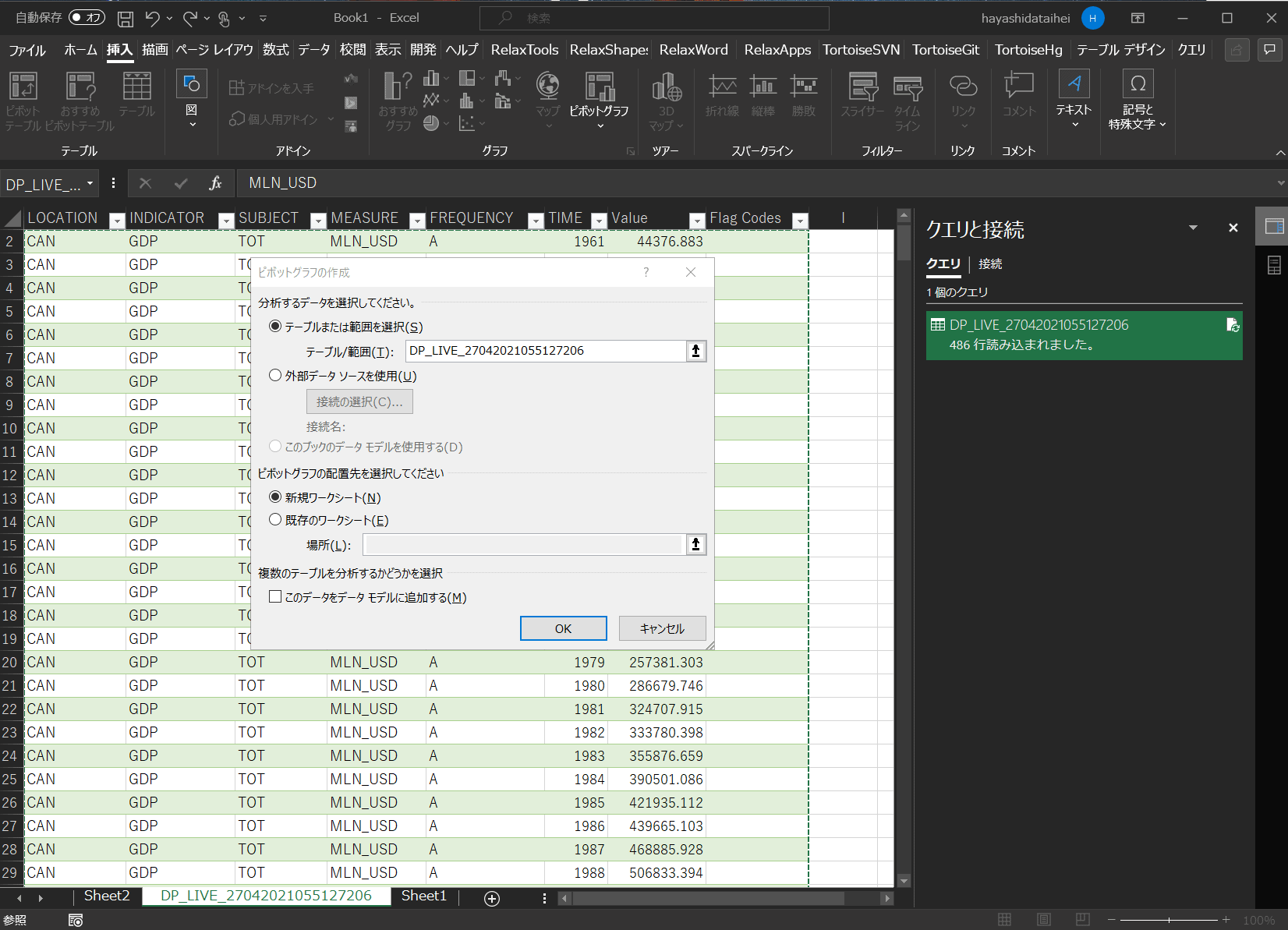Click the キャンセル button
The width and height of the screenshot is (1288, 930).
click(x=662, y=628)
